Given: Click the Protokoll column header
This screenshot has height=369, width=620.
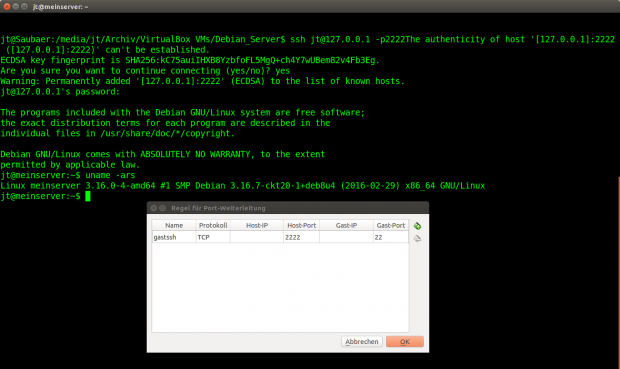Looking at the screenshot, I should pos(213,225).
